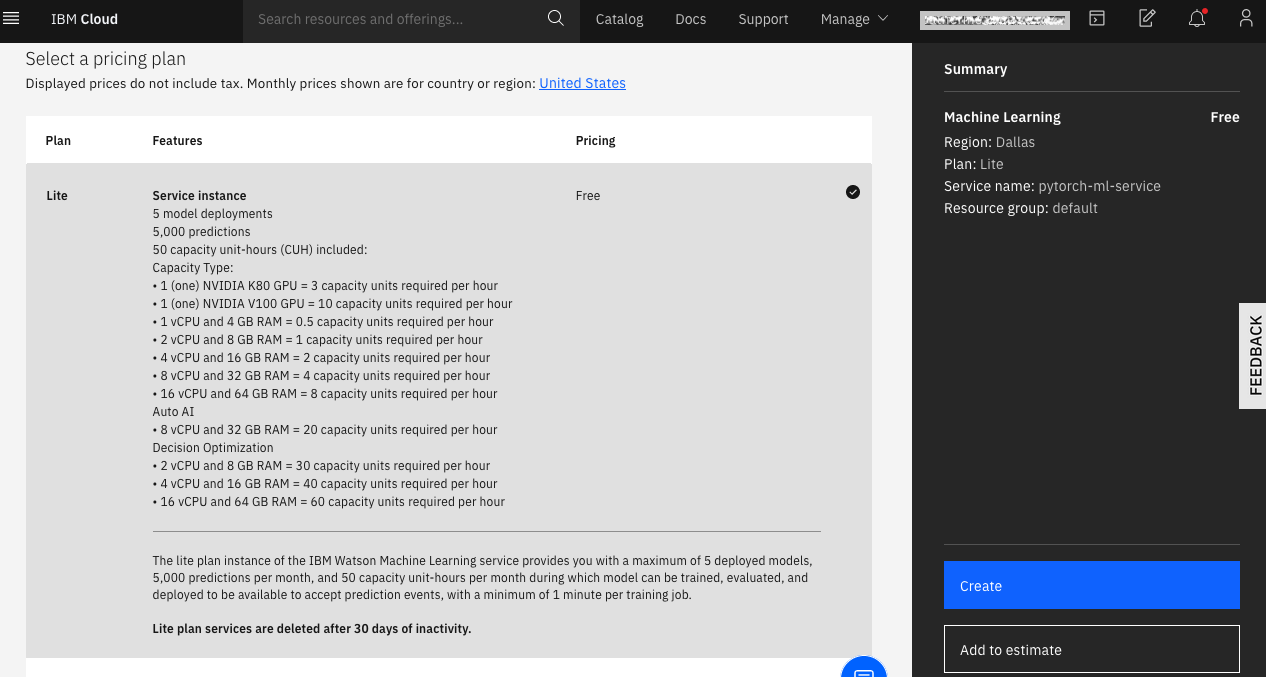
Task: Open the Catalog menu item
Action: pyautogui.click(x=619, y=19)
